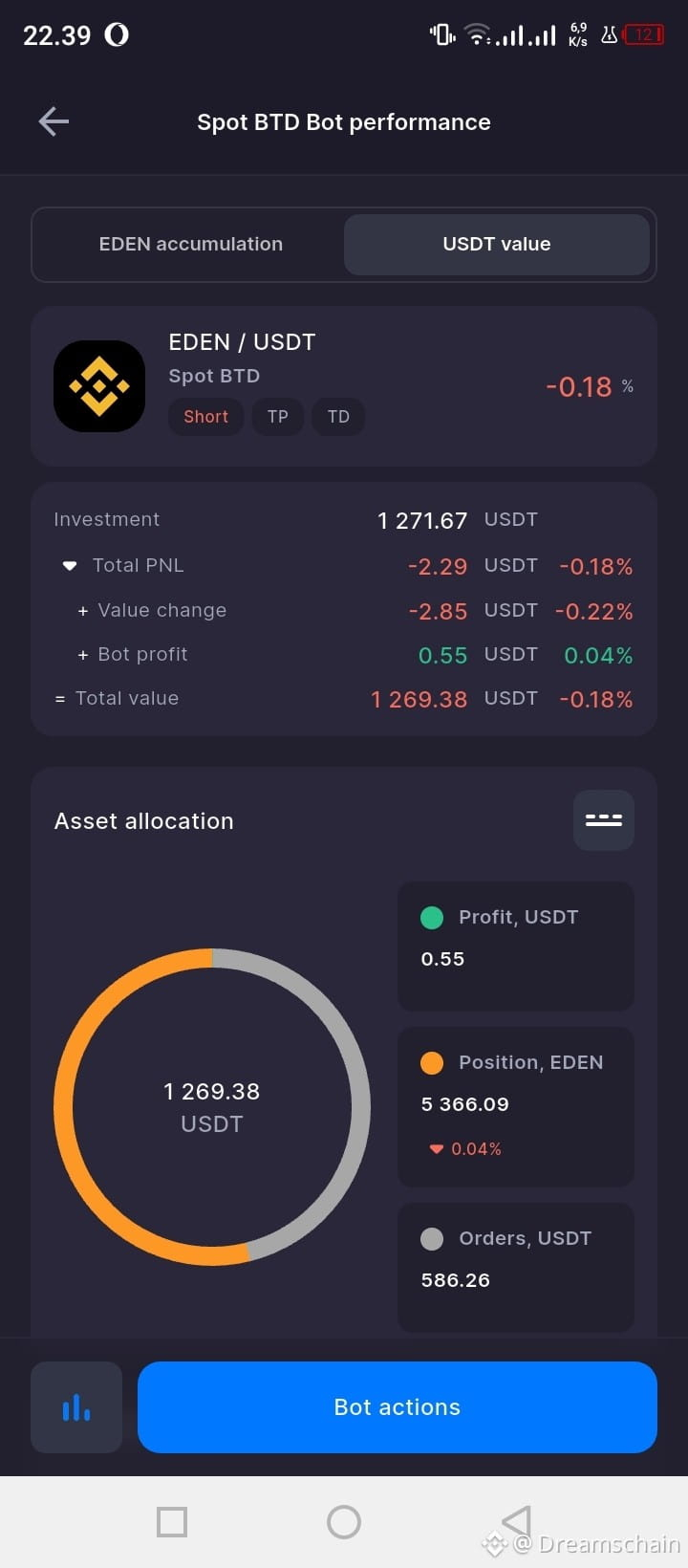Image resolution: width=688 pixels, height=1568 pixels.
Task: Tap the back arrow icon
Action: click(x=54, y=121)
